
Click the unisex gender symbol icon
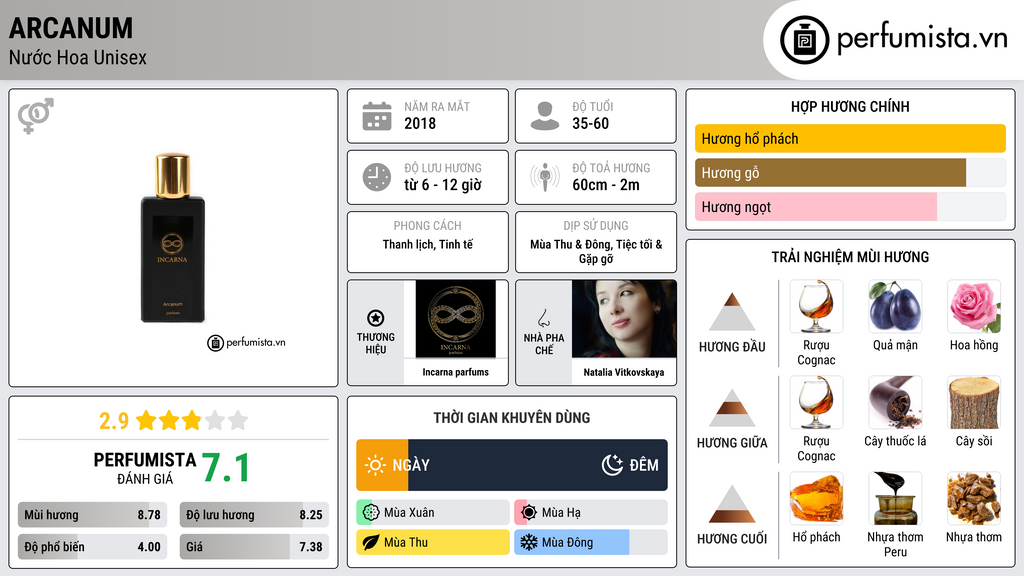[x=36, y=116]
